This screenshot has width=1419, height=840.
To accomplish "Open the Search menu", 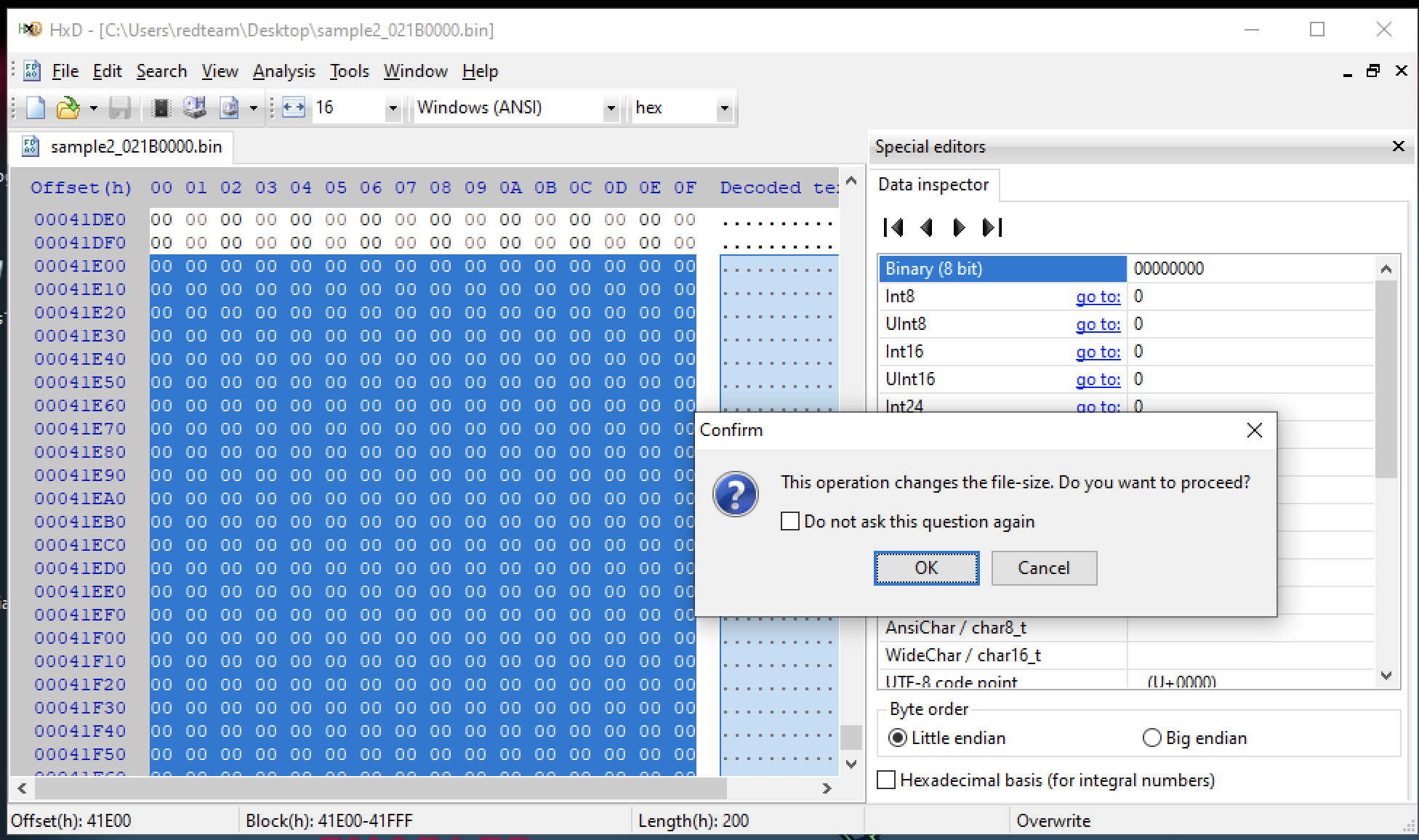I will point(161,71).
